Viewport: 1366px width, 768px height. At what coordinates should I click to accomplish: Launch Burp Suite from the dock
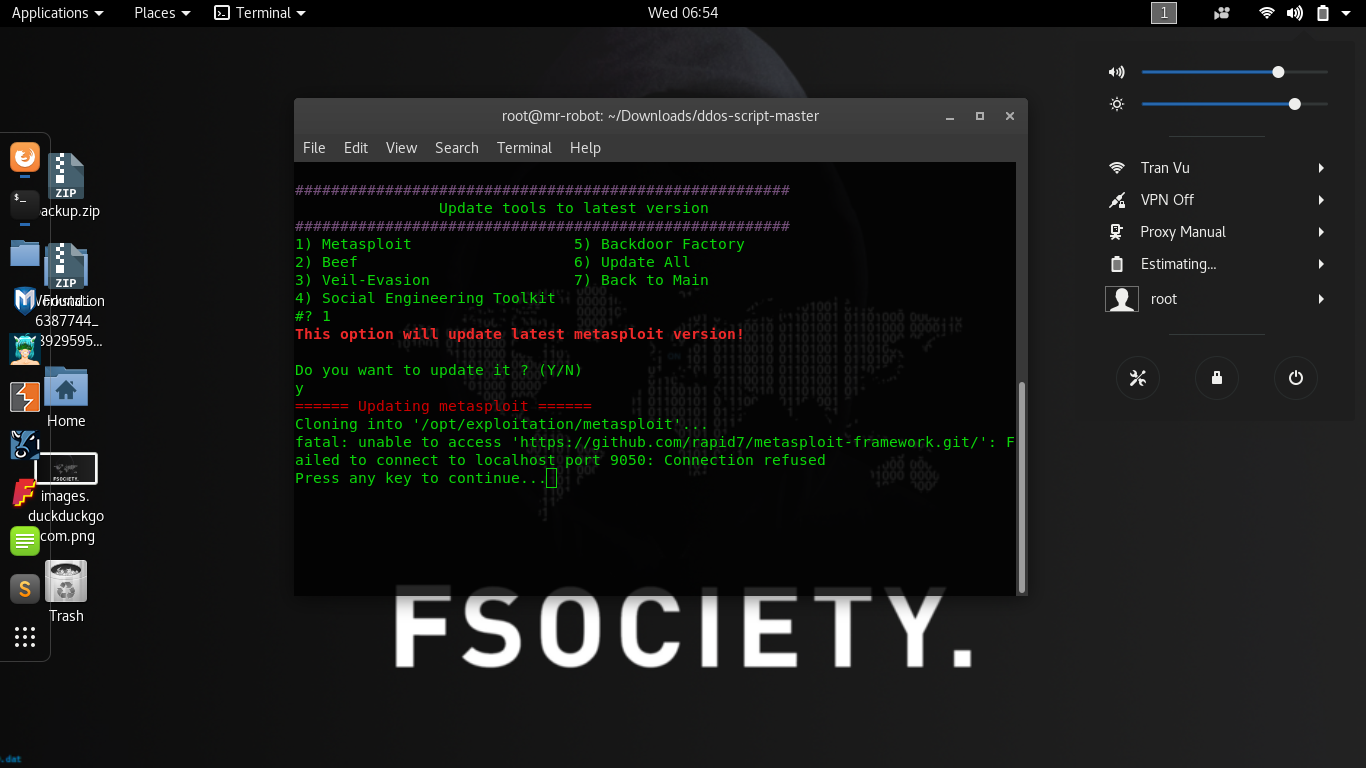point(25,397)
